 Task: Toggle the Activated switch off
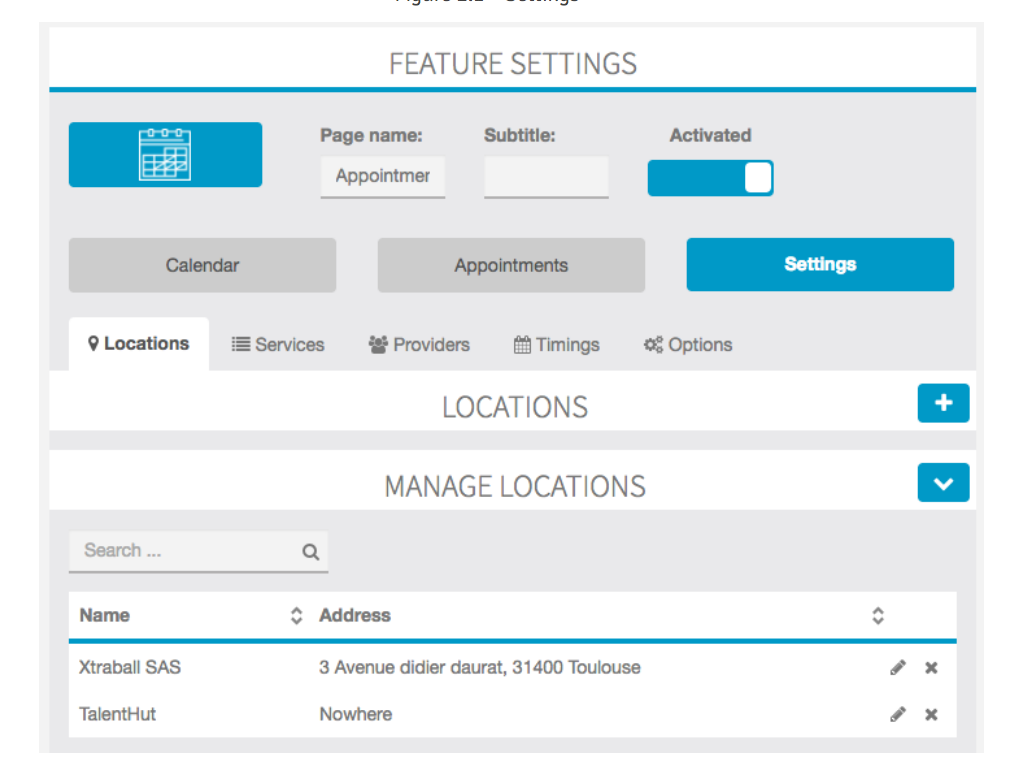tap(710, 178)
